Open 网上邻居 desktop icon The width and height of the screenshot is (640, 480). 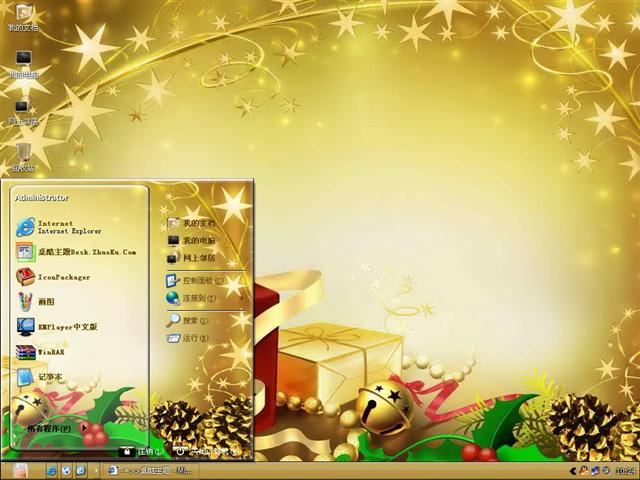coord(23,111)
